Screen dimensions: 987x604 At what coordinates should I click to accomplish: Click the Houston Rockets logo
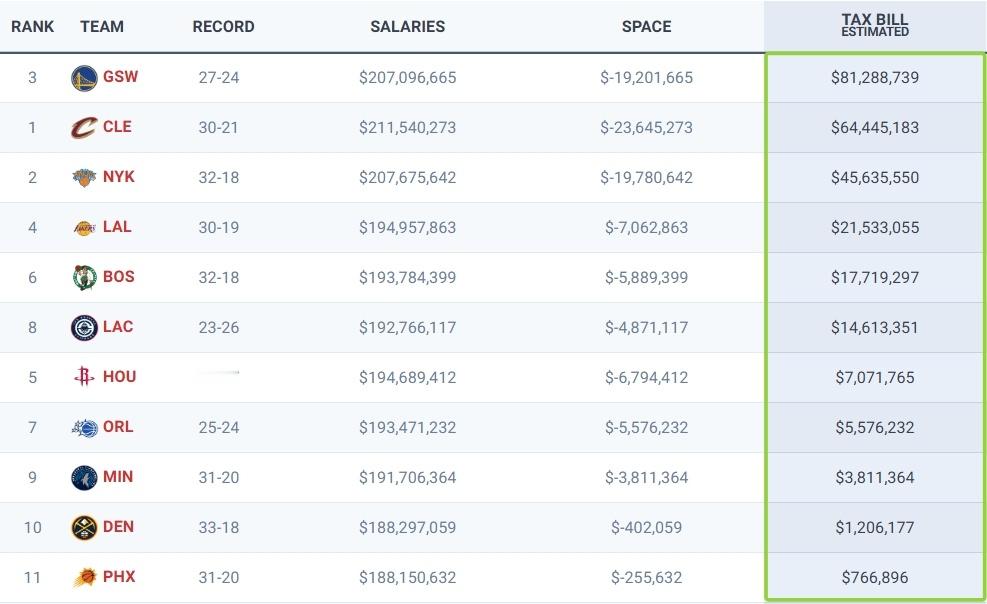pos(84,376)
